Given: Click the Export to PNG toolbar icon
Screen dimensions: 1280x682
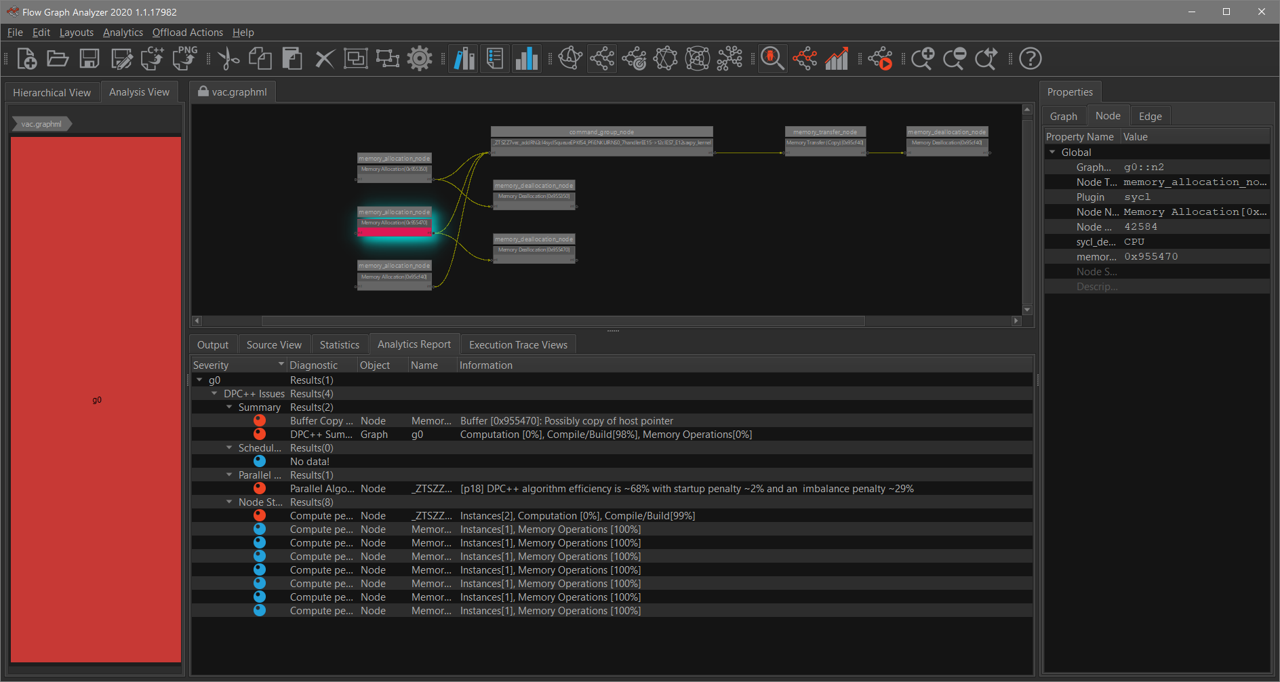Looking at the screenshot, I should pyautogui.click(x=185, y=58).
